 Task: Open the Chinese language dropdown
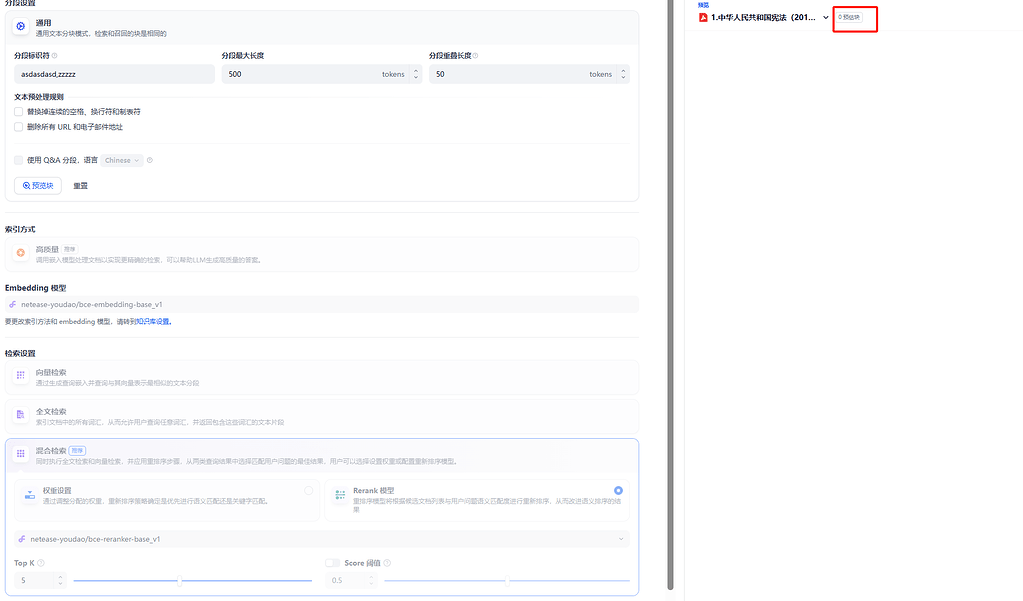[122, 160]
